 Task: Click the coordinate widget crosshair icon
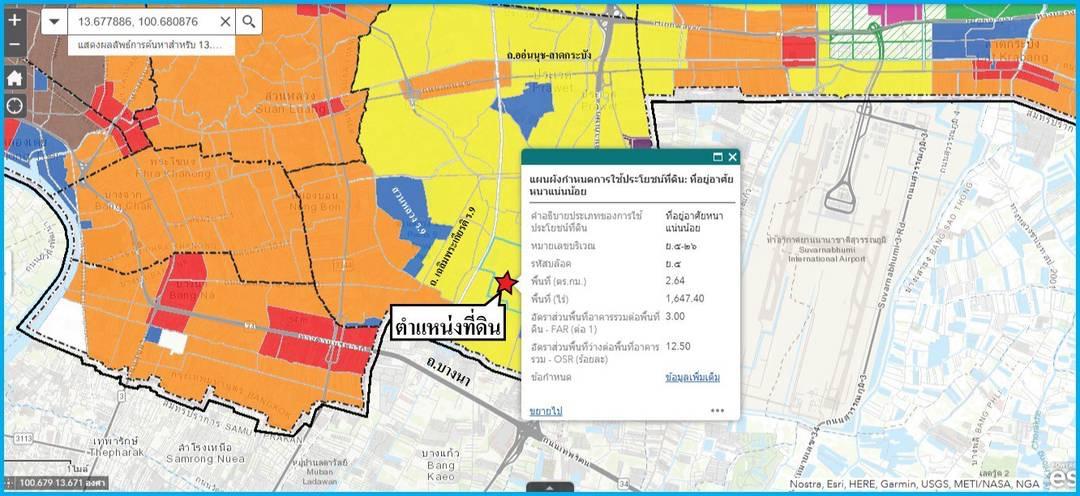pos(10,484)
